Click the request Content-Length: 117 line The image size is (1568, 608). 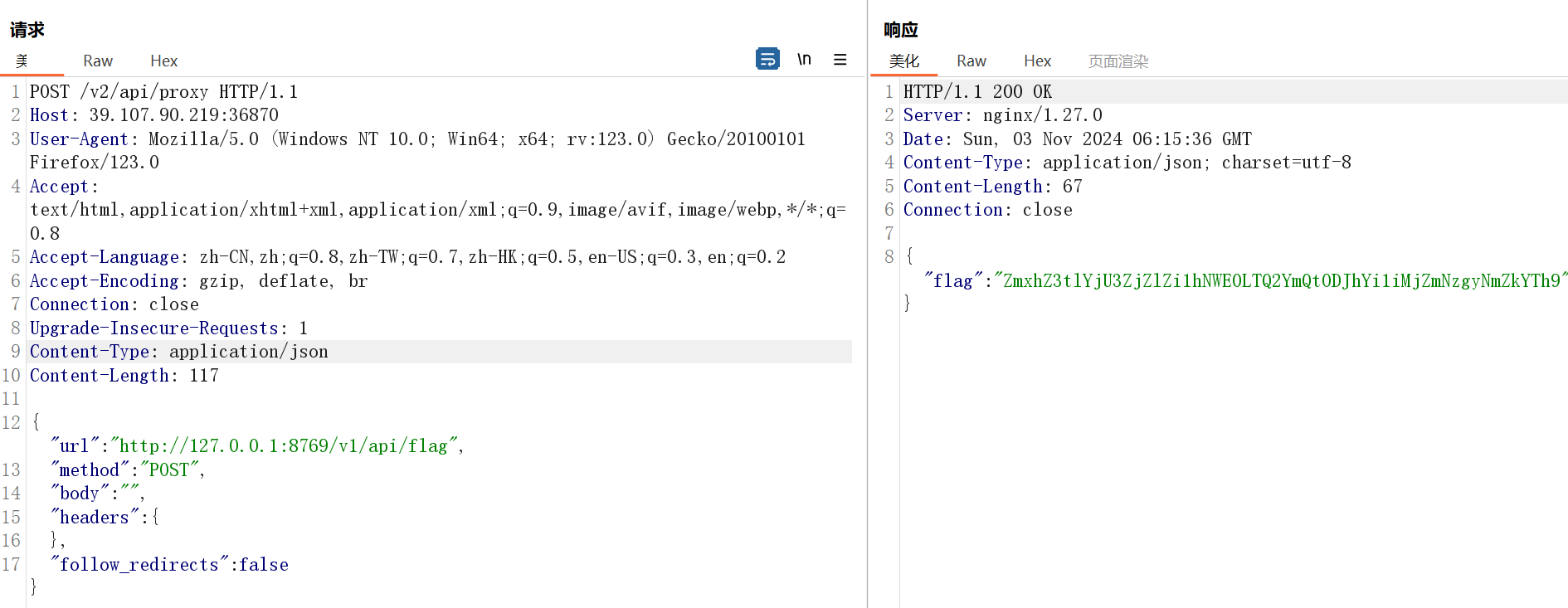click(x=124, y=376)
